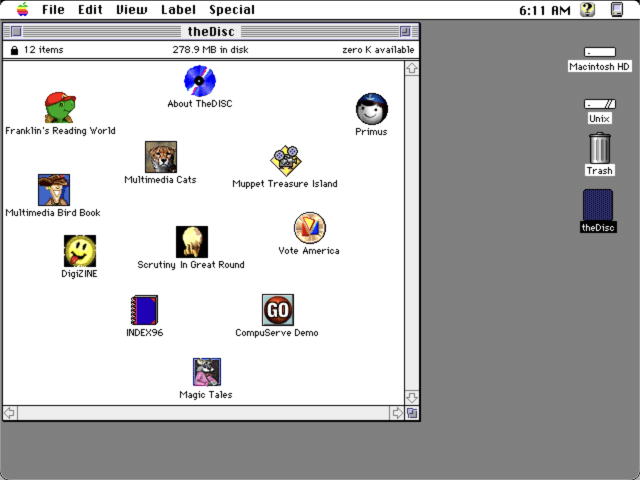Select Scrutiny In Great Round icon
The height and width of the screenshot is (480, 640).
[192, 242]
